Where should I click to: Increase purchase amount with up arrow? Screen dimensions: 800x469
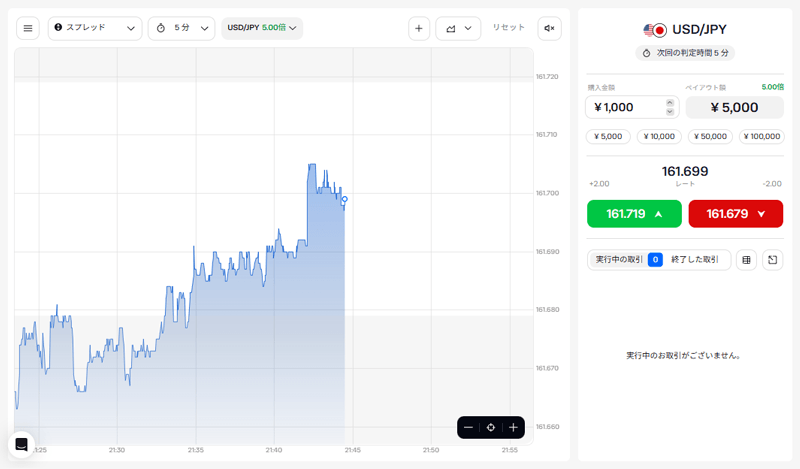pos(670,103)
